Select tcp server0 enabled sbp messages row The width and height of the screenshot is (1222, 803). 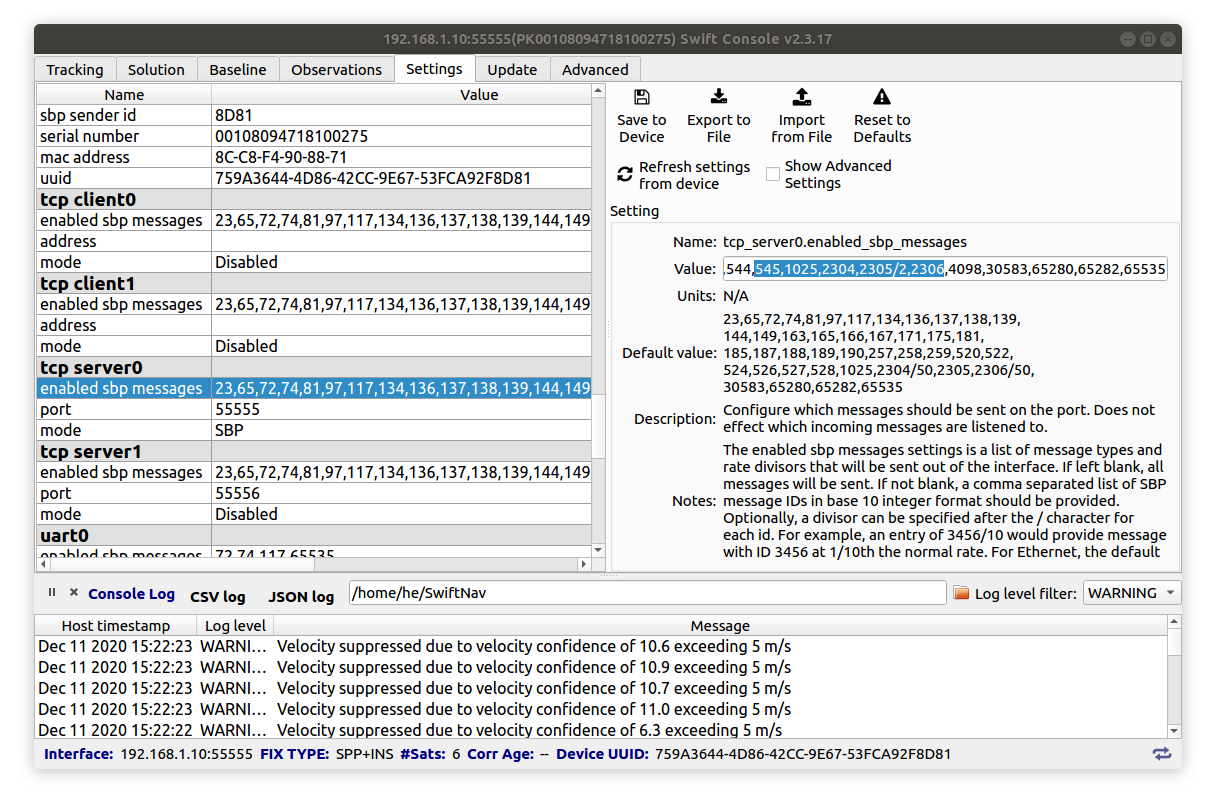(x=314, y=388)
